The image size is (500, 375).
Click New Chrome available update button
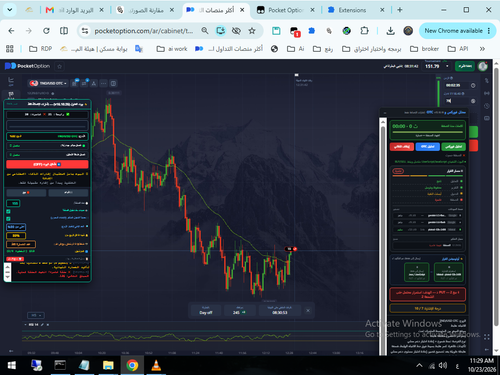[456, 31]
